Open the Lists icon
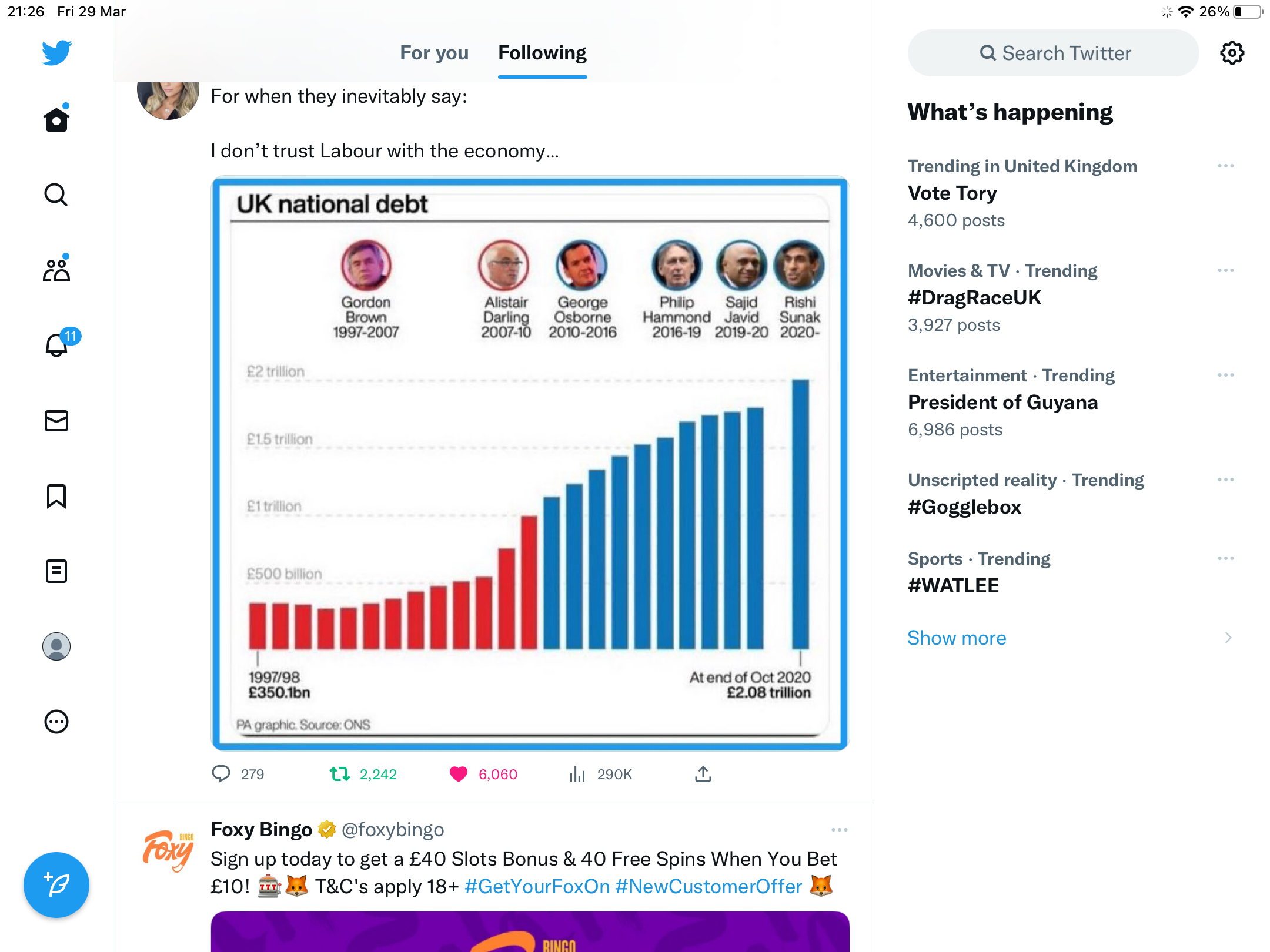 click(x=56, y=571)
